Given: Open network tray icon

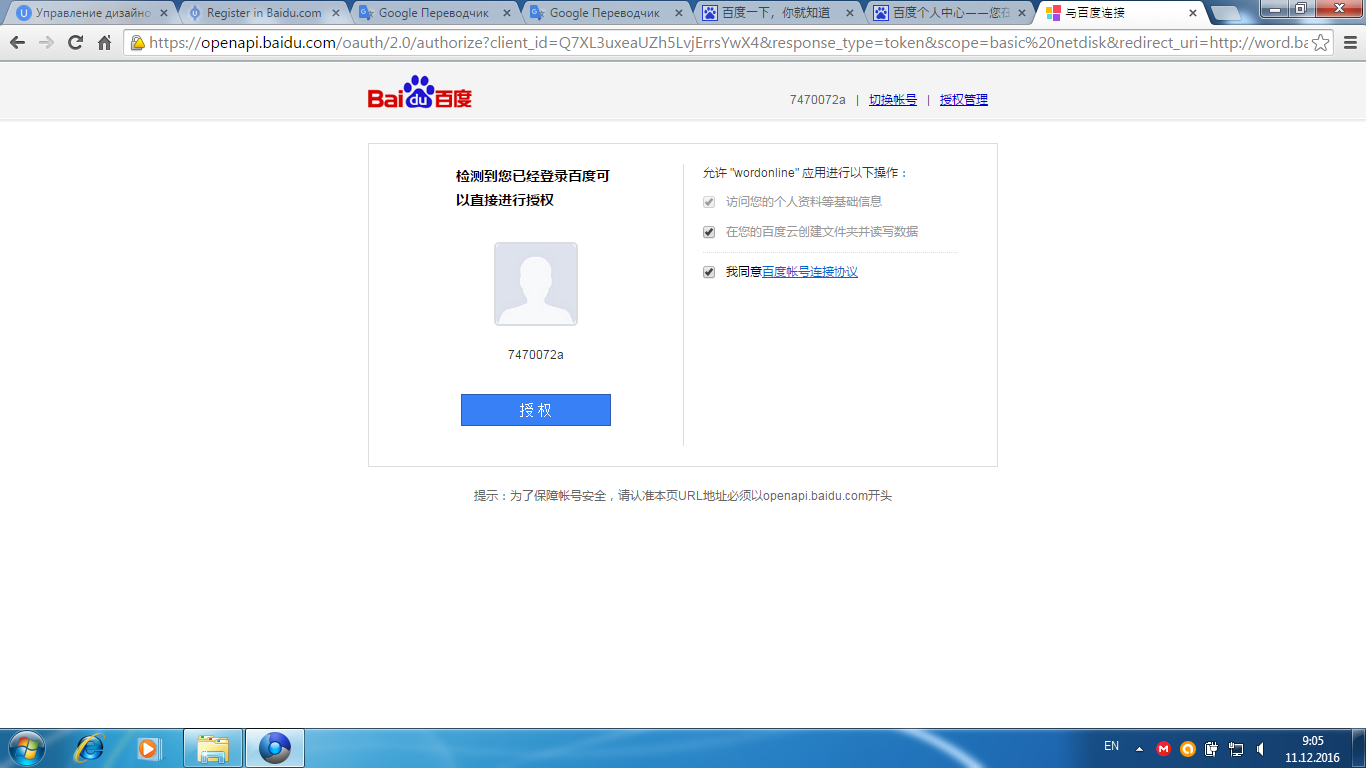Looking at the screenshot, I should [1236, 748].
